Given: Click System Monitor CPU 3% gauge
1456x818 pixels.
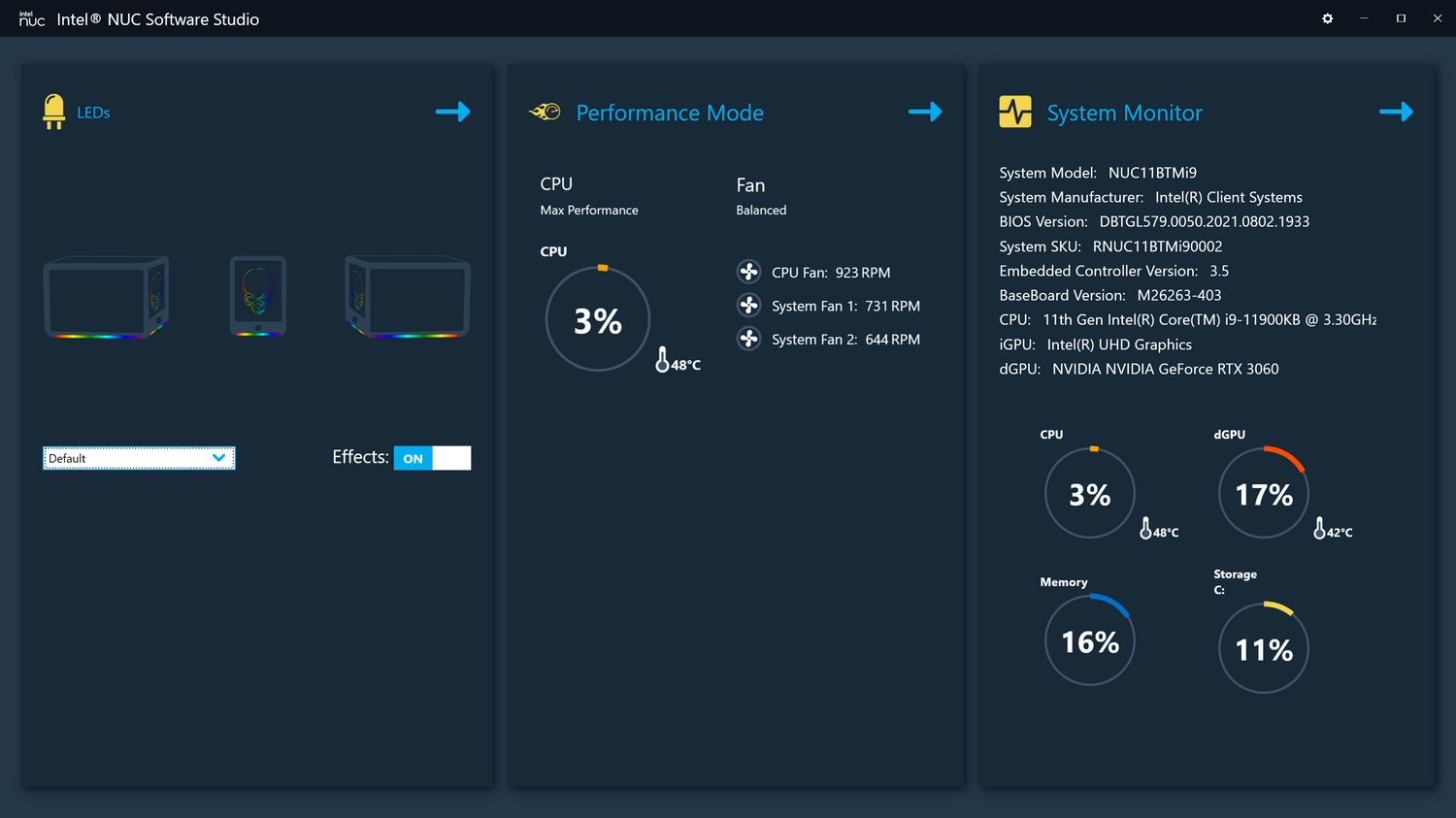Looking at the screenshot, I should [x=1089, y=493].
